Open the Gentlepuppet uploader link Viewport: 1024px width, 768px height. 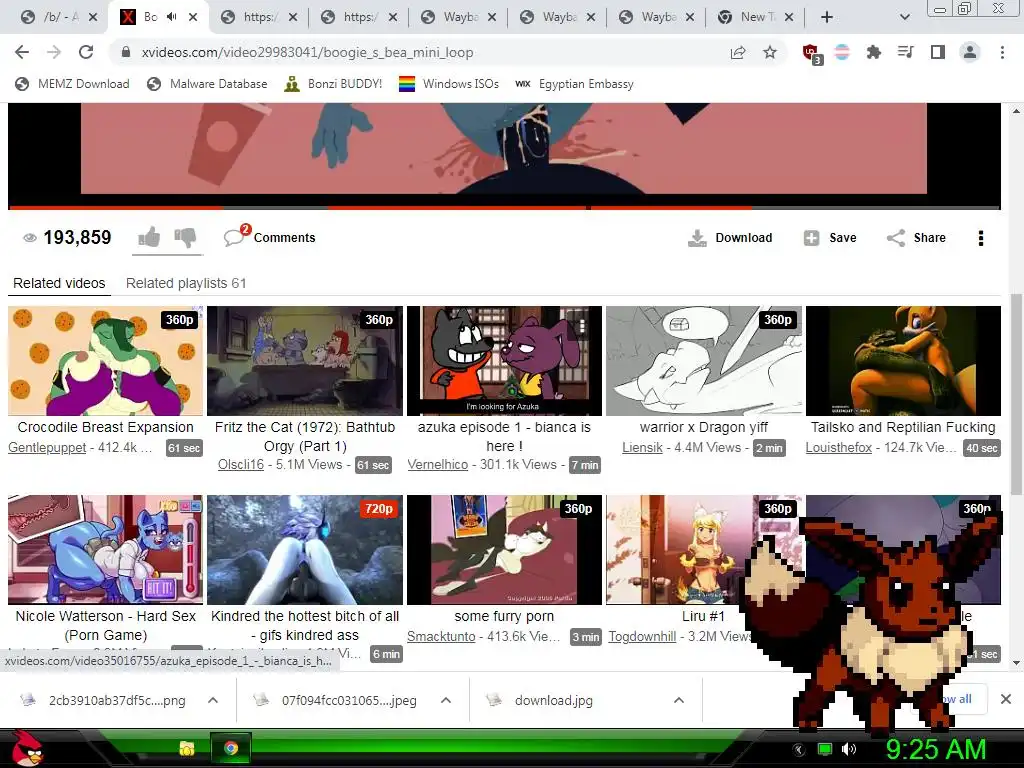pyautogui.click(x=47, y=448)
